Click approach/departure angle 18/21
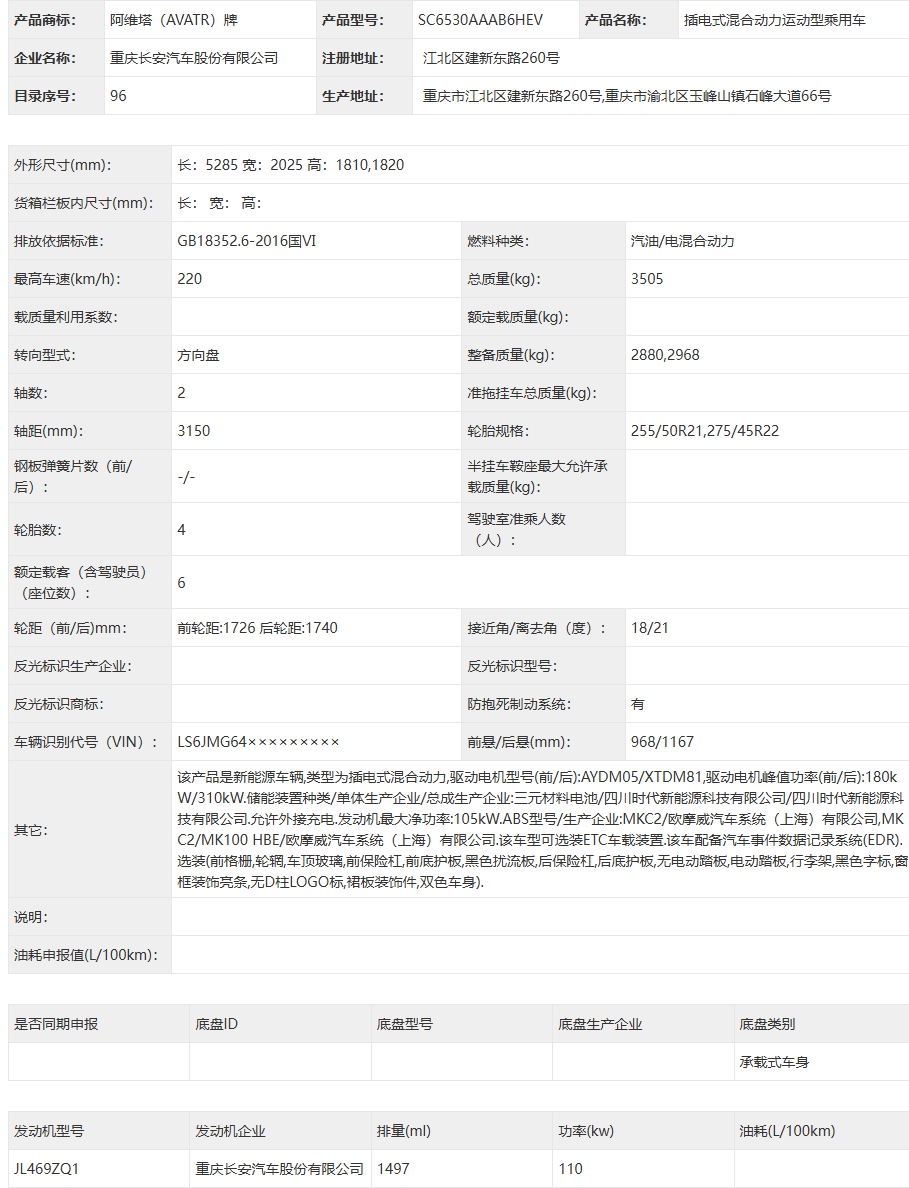909x1188 pixels. click(650, 628)
